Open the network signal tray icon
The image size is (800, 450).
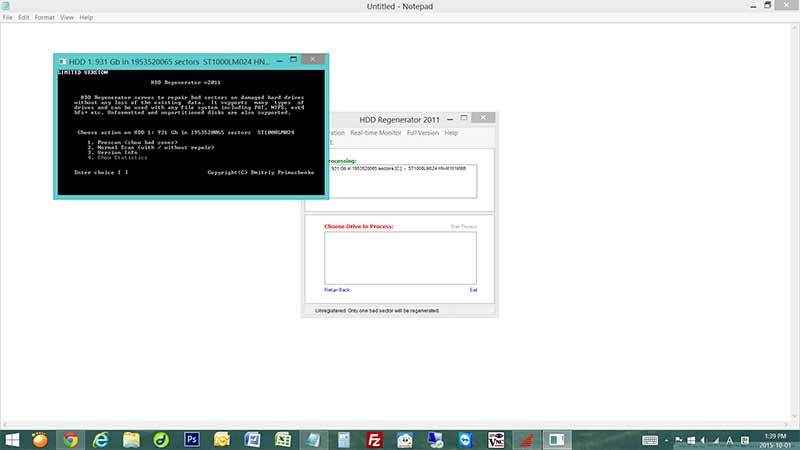716,440
